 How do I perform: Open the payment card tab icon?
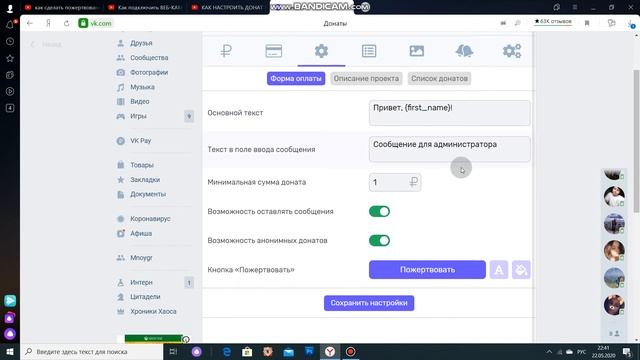pyautogui.click(x=273, y=51)
